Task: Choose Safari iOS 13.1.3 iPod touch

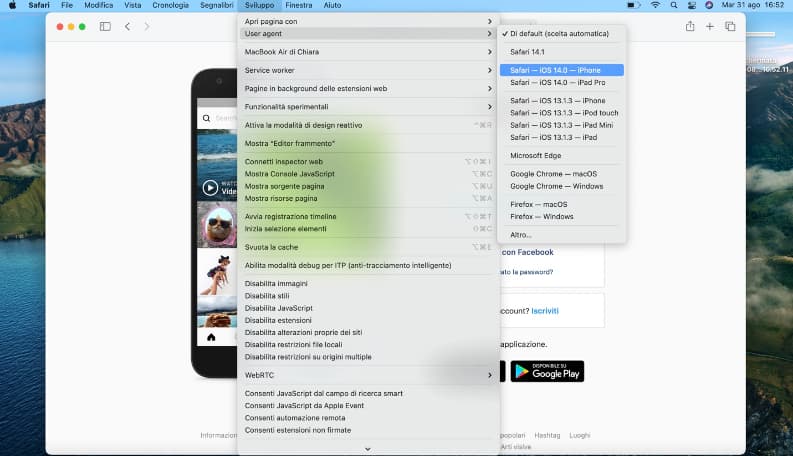Action: tap(561, 113)
